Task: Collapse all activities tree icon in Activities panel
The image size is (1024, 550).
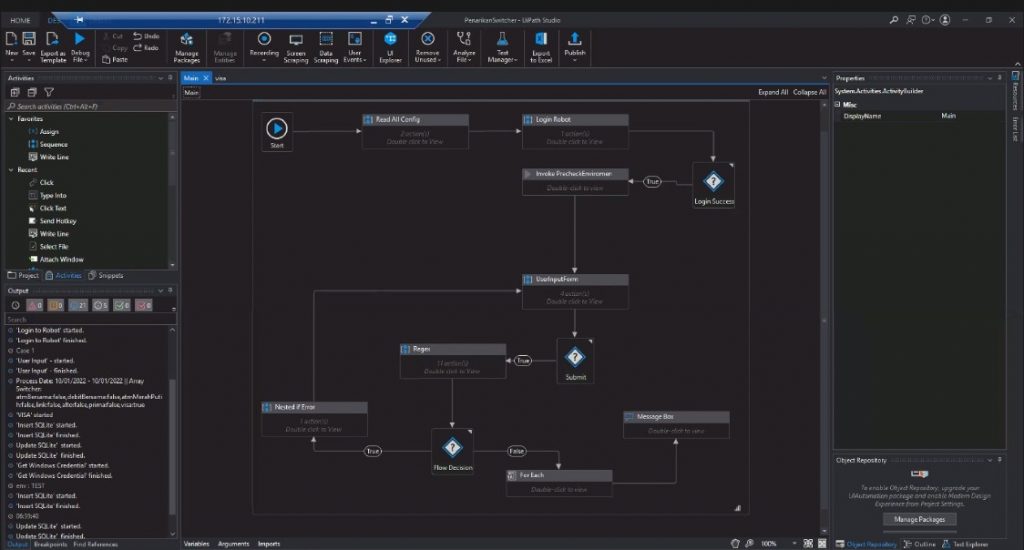Action: pyautogui.click(x=32, y=92)
